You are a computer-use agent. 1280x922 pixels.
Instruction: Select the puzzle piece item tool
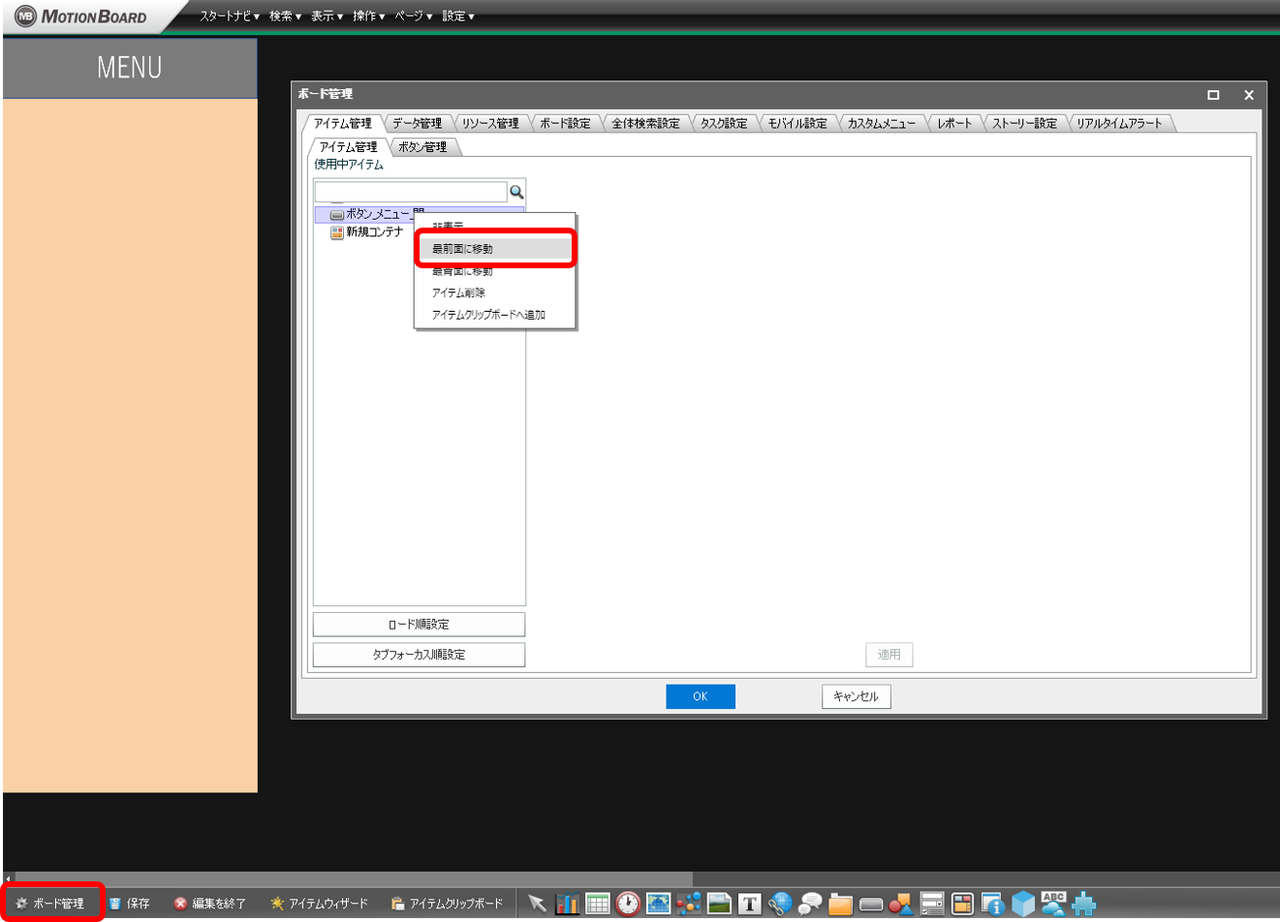pos(1082,903)
